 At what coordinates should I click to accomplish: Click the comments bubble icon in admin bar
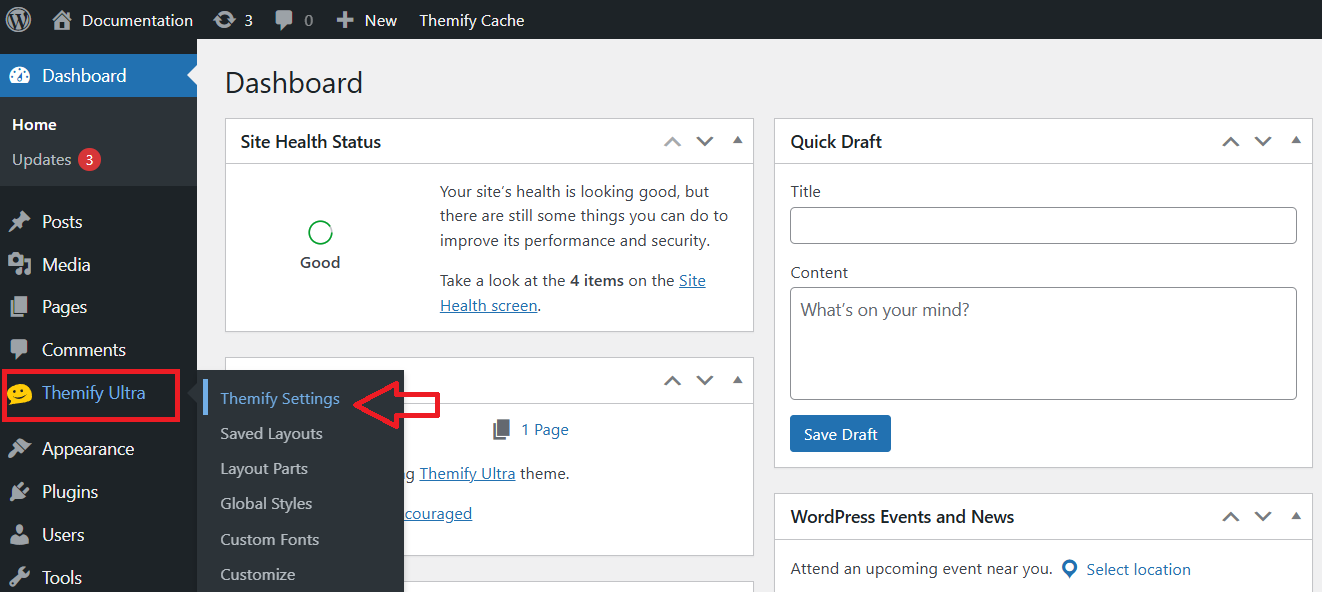283,19
